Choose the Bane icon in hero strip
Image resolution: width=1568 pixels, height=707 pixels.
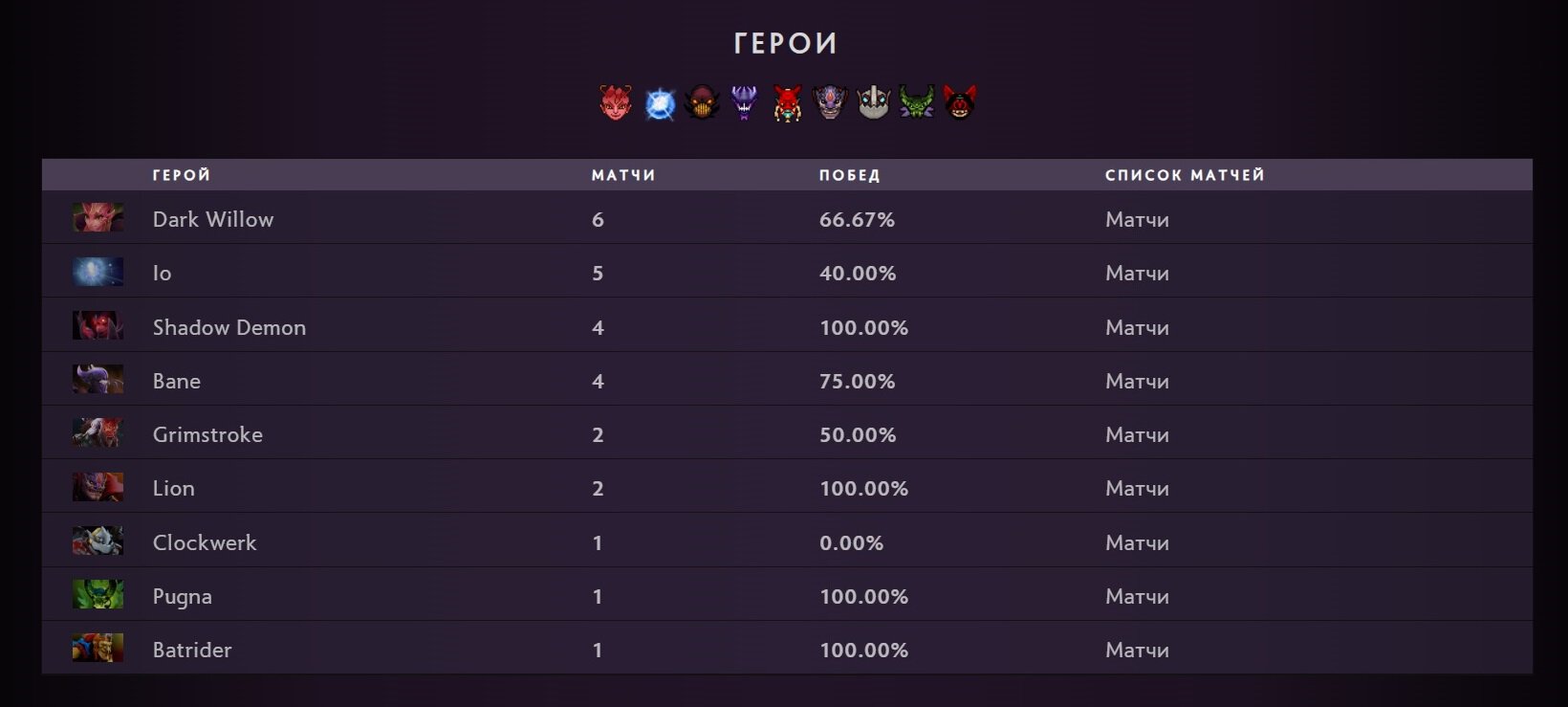pyautogui.click(x=744, y=102)
